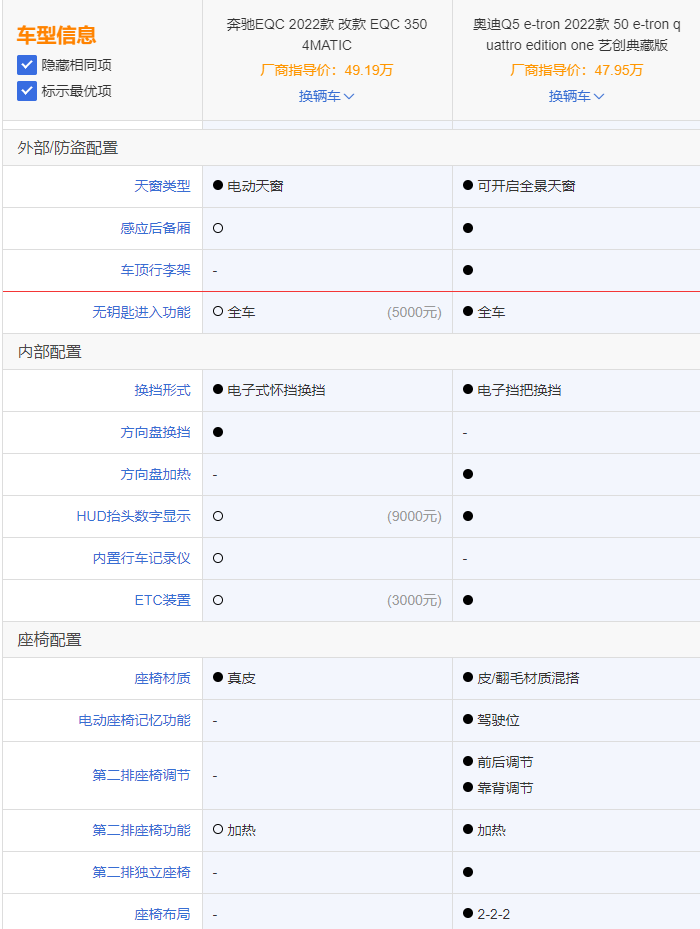The image size is (700, 929).
Task: Click the 前后调节 value
Action: click(505, 763)
